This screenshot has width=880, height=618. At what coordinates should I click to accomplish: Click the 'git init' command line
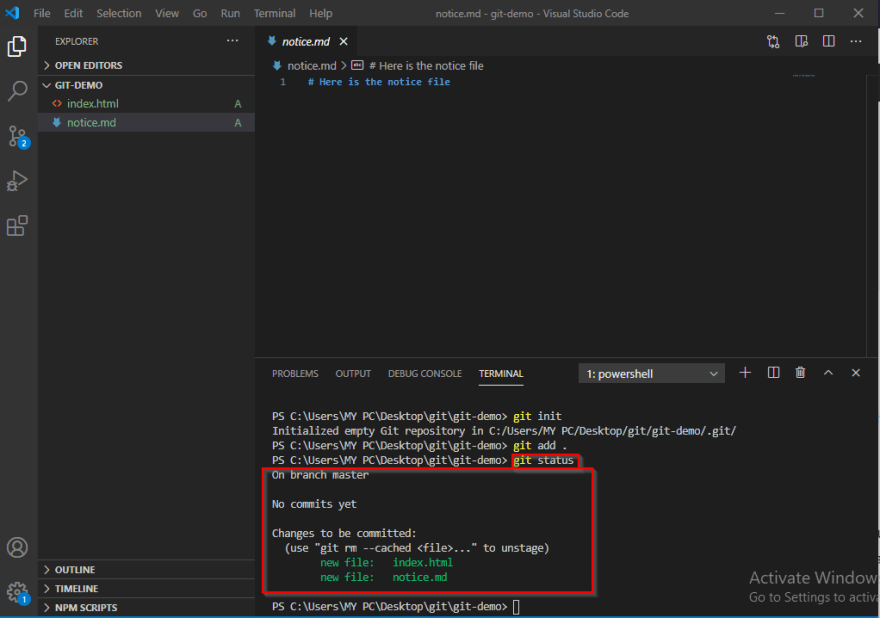pos(416,416)
